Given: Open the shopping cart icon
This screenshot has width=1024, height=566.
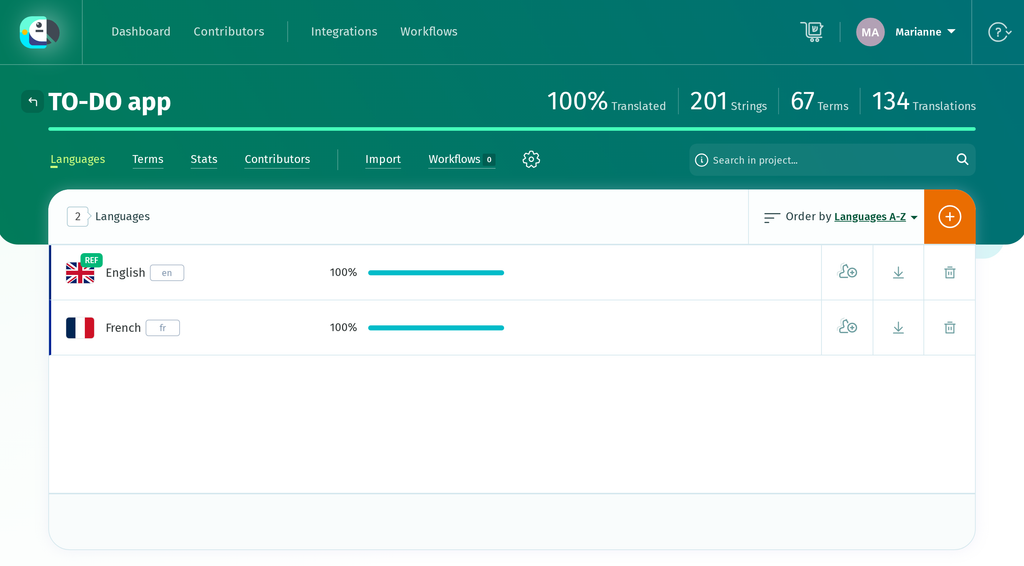Looking at the screenshot, I should point(812,31).
